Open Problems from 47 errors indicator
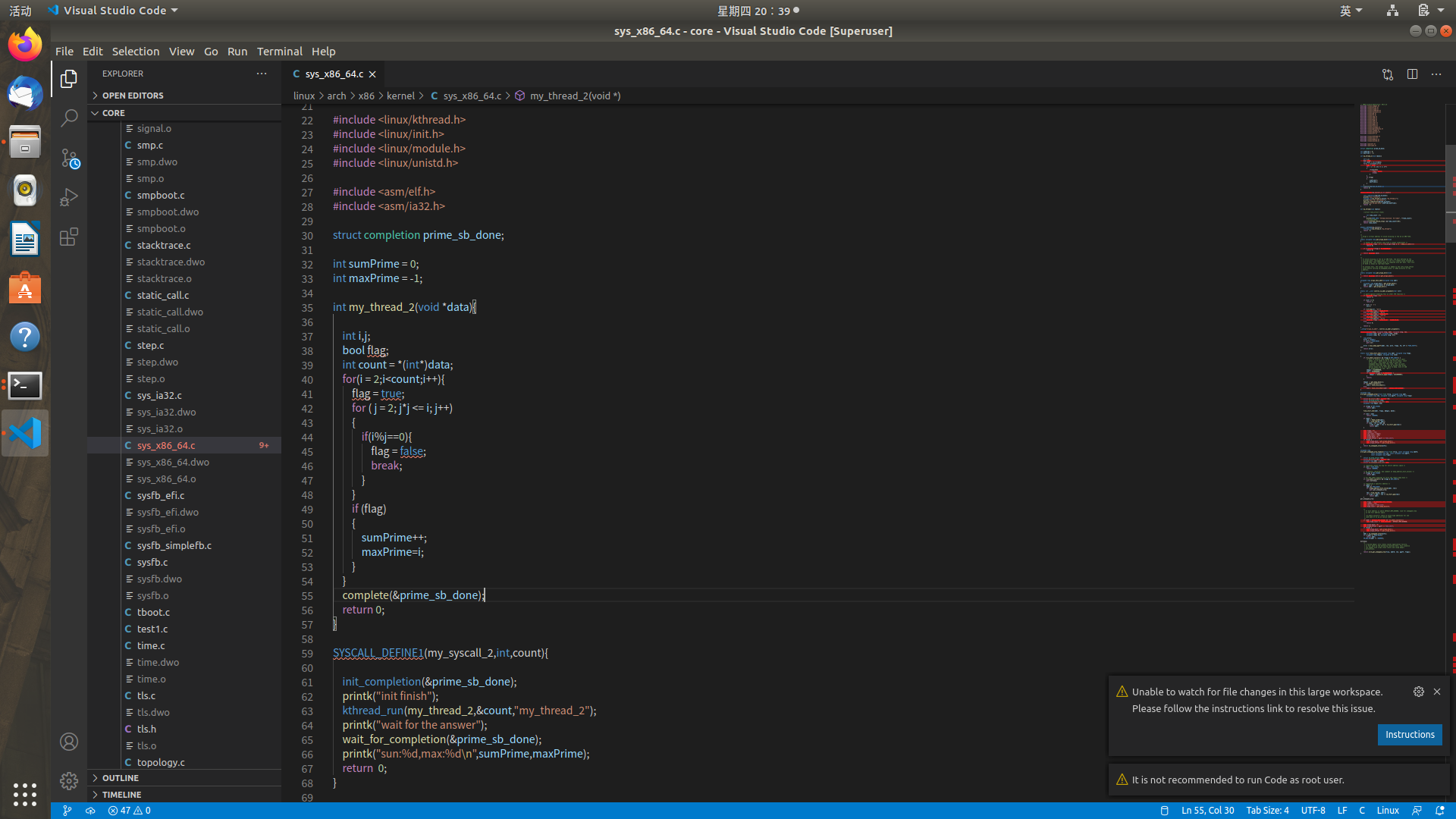The height and width of the screenshot is (819, 1456). (129, 811)
